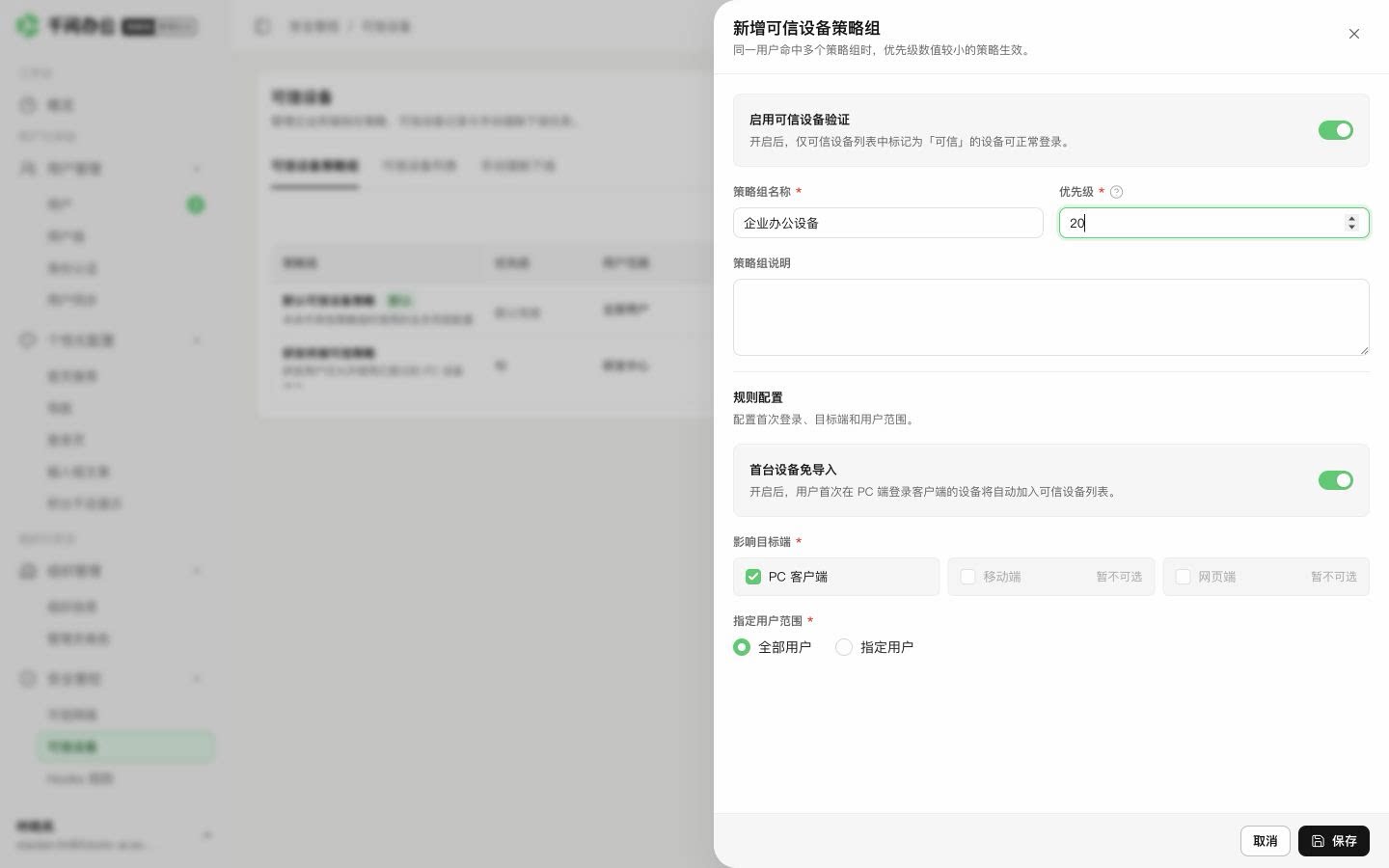
Task: Click the sidebar toggle icon in header
Action: [262, 26]
